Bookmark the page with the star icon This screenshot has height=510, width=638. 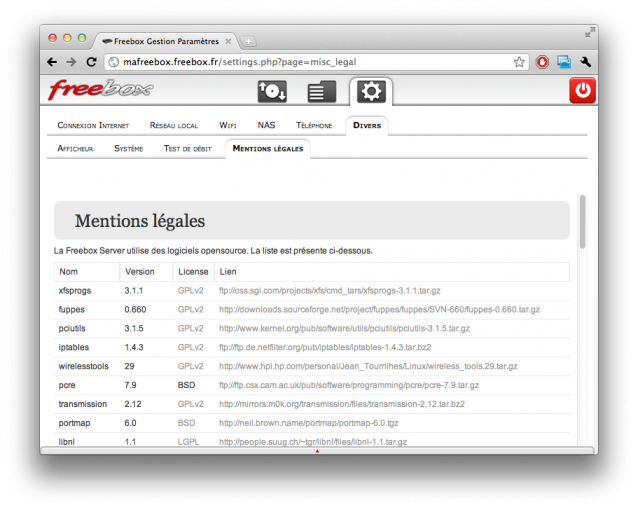[x=519, y=62]
